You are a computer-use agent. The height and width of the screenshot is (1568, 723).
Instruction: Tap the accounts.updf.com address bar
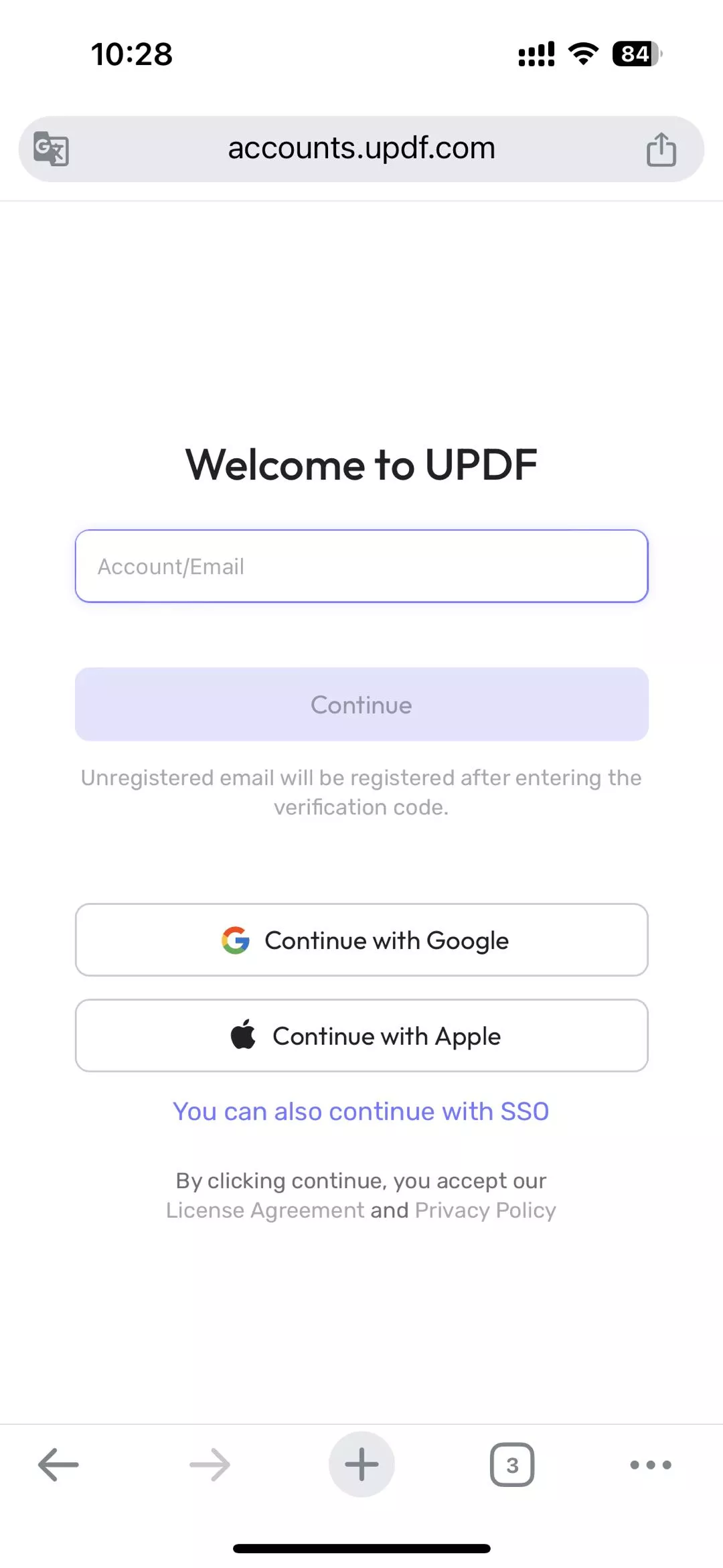coord(361,149)
